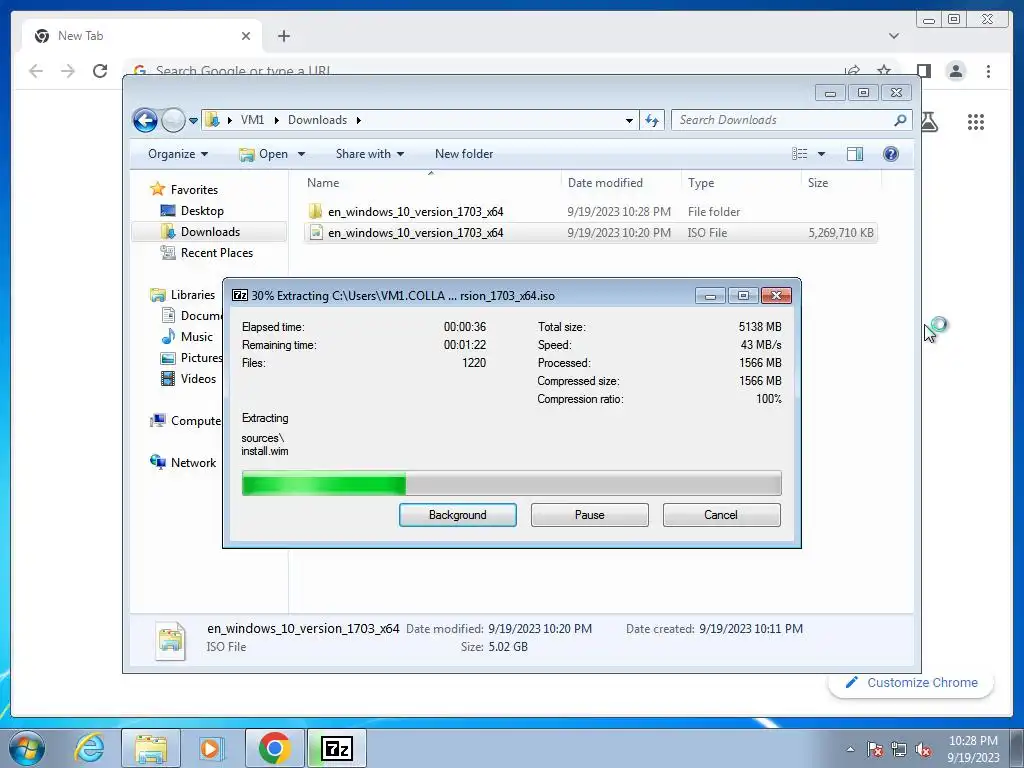Select Downloads in the sidebar
The height and width of the screenshot is (768, 1024).
209,232
